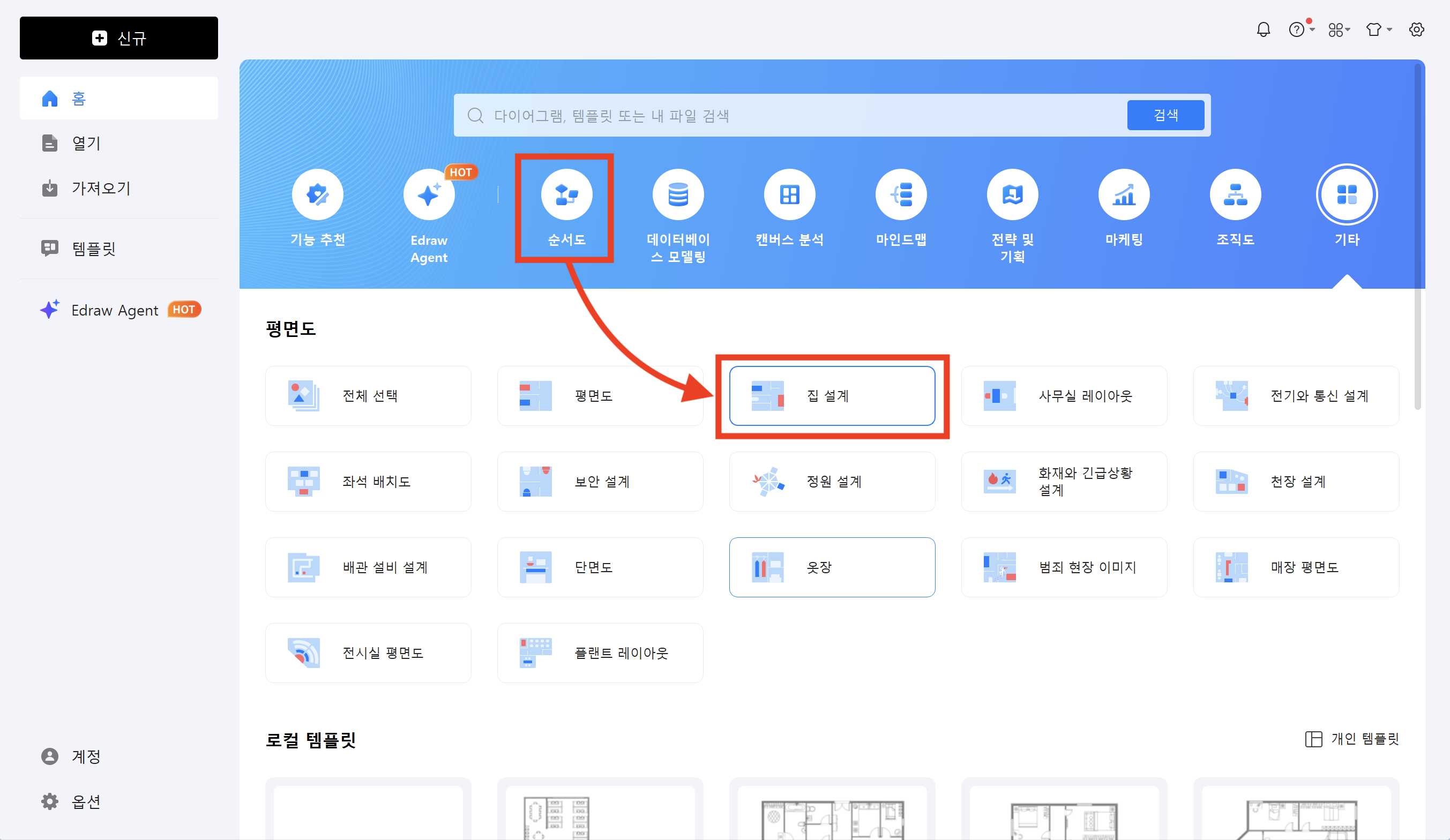Open the shirt theme dropdown

[1378, 29]
